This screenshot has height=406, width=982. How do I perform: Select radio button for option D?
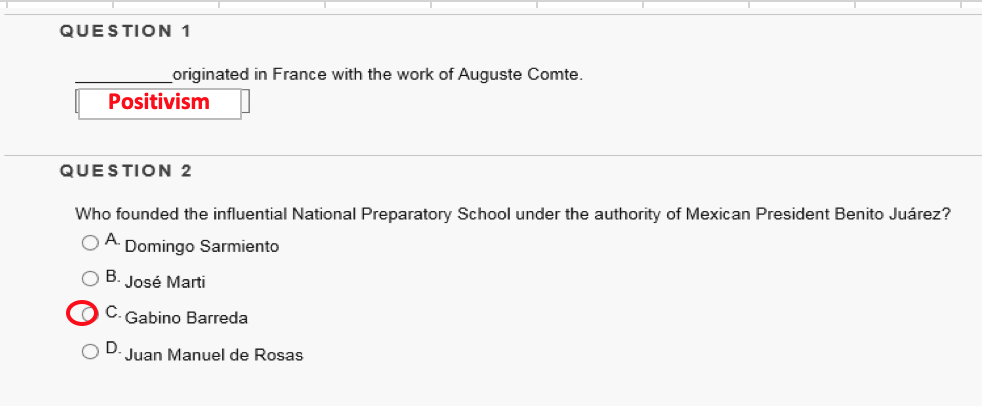tap(90, 351)
